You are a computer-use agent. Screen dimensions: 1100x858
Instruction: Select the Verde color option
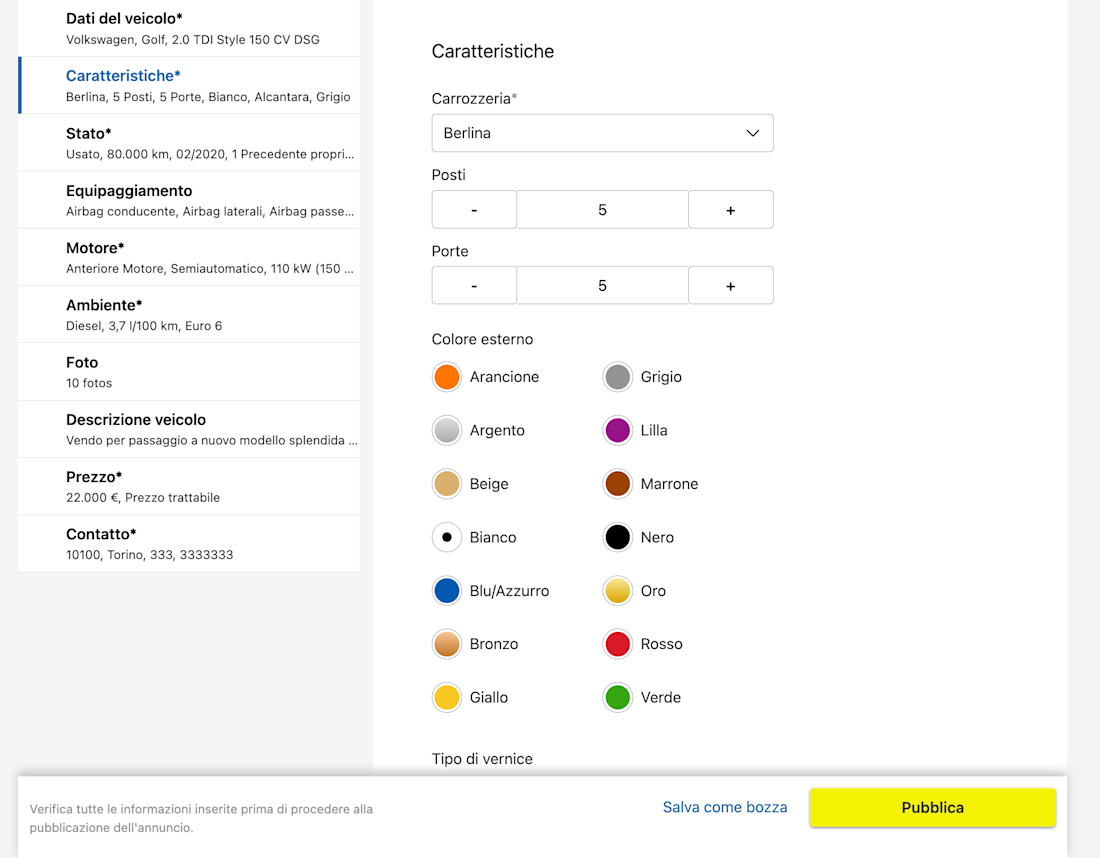[x=618, y=698]
